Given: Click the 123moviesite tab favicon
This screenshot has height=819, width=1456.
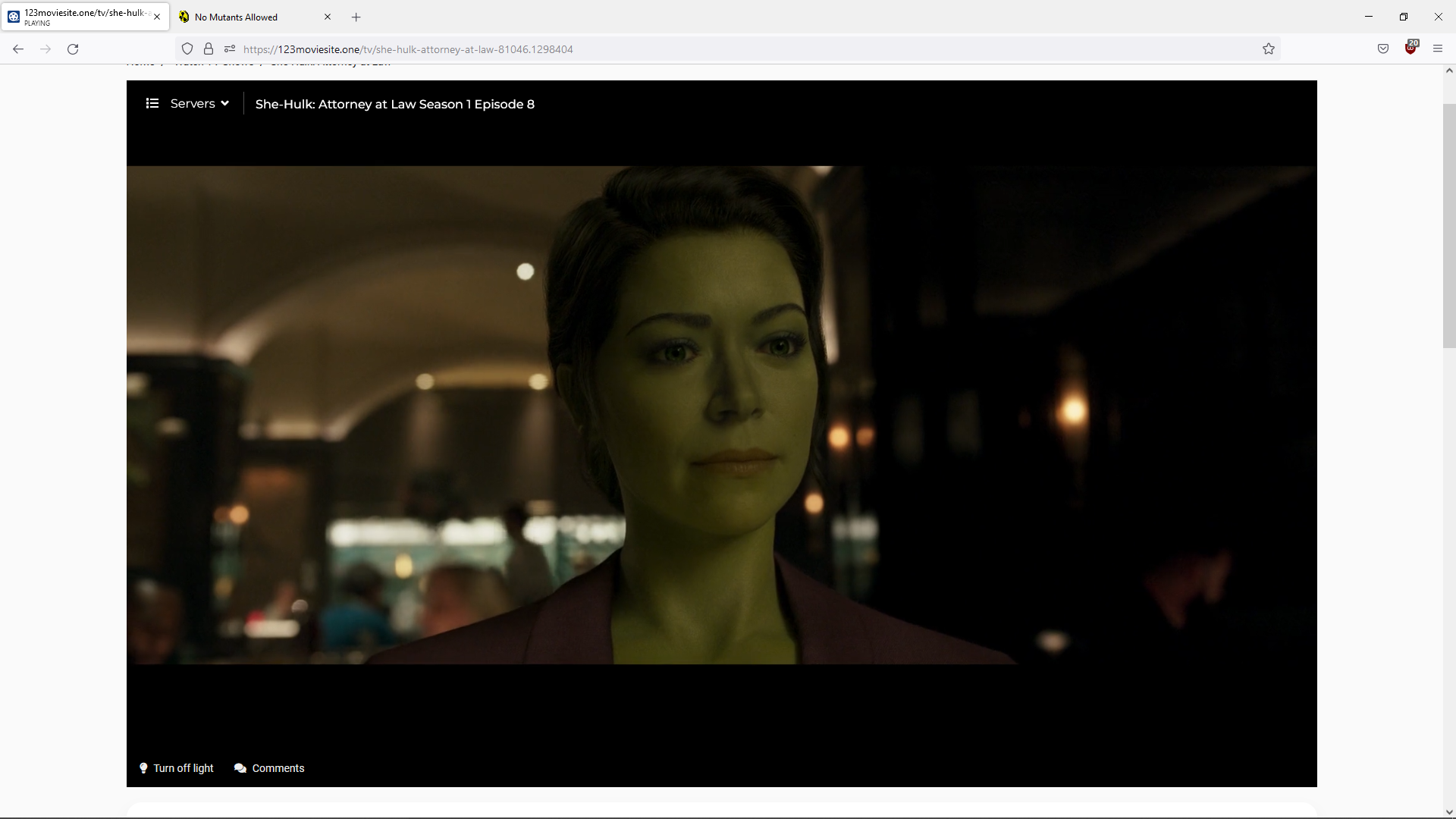Looking at the screenshot, I should click(14, 17).
